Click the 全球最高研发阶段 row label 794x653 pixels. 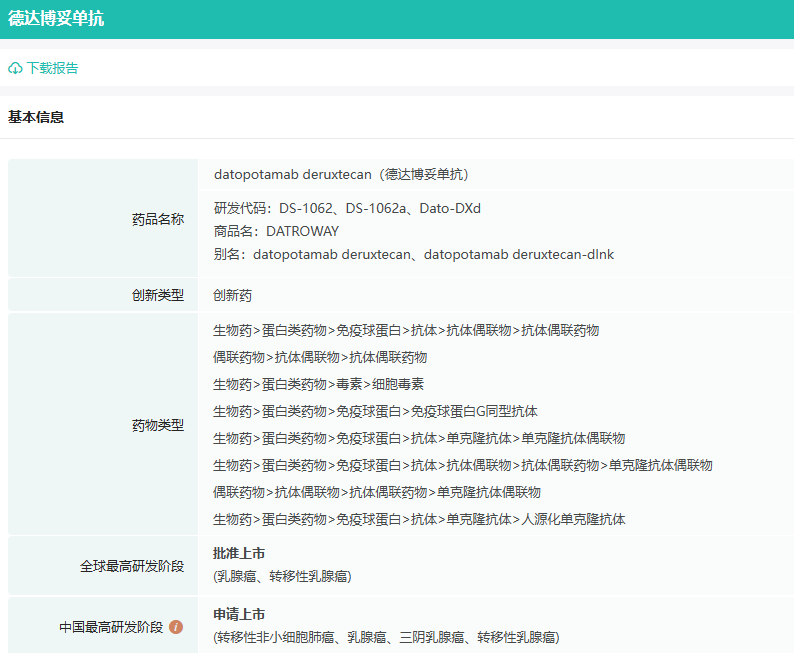tap(132, 566)
